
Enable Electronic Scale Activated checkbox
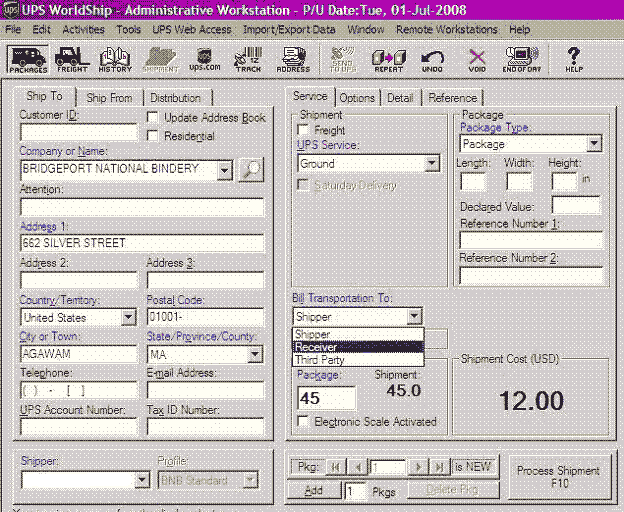click(x=303, y=421)
